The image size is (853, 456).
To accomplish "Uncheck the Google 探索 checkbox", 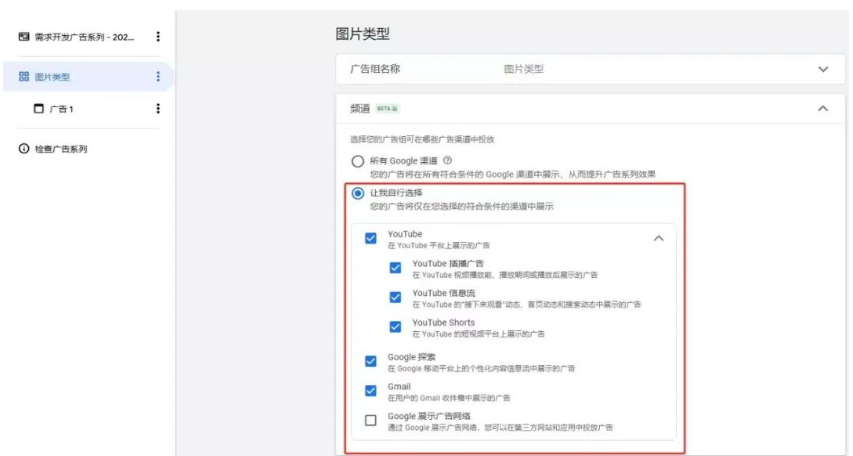I will click(x=370, y=361).
